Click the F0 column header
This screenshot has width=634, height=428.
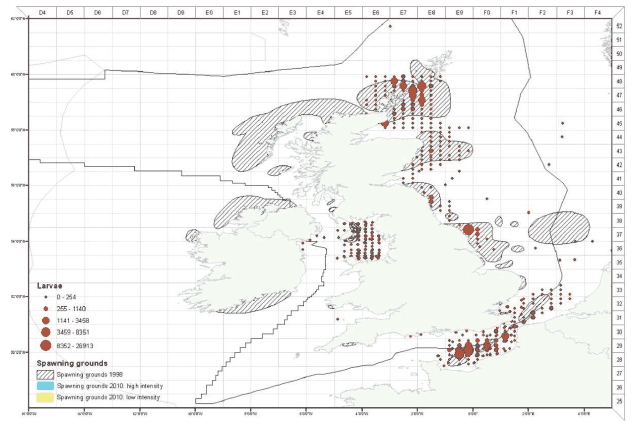487,13
